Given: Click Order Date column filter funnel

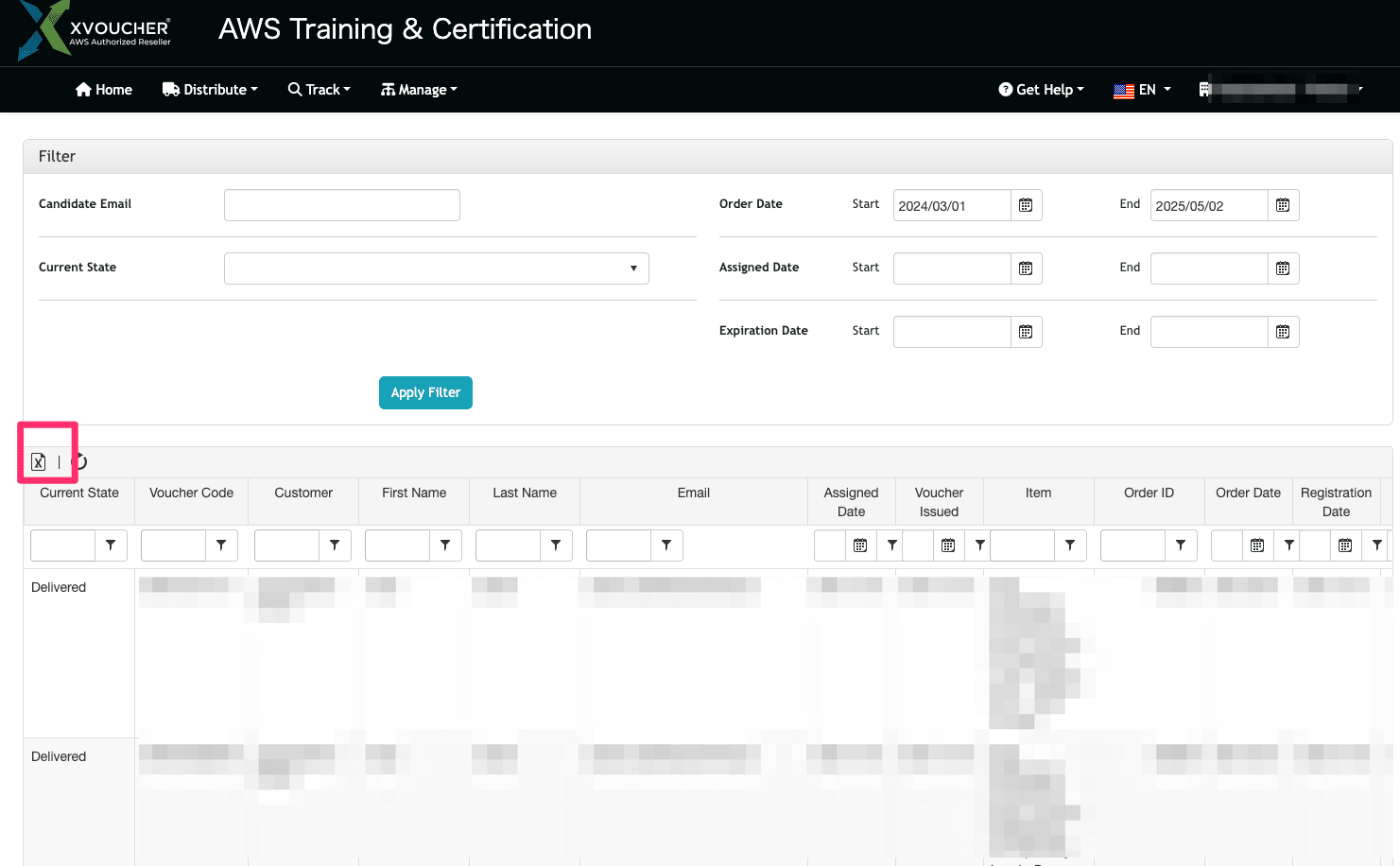Looking at the screenshot, I should pos(1288,546).
